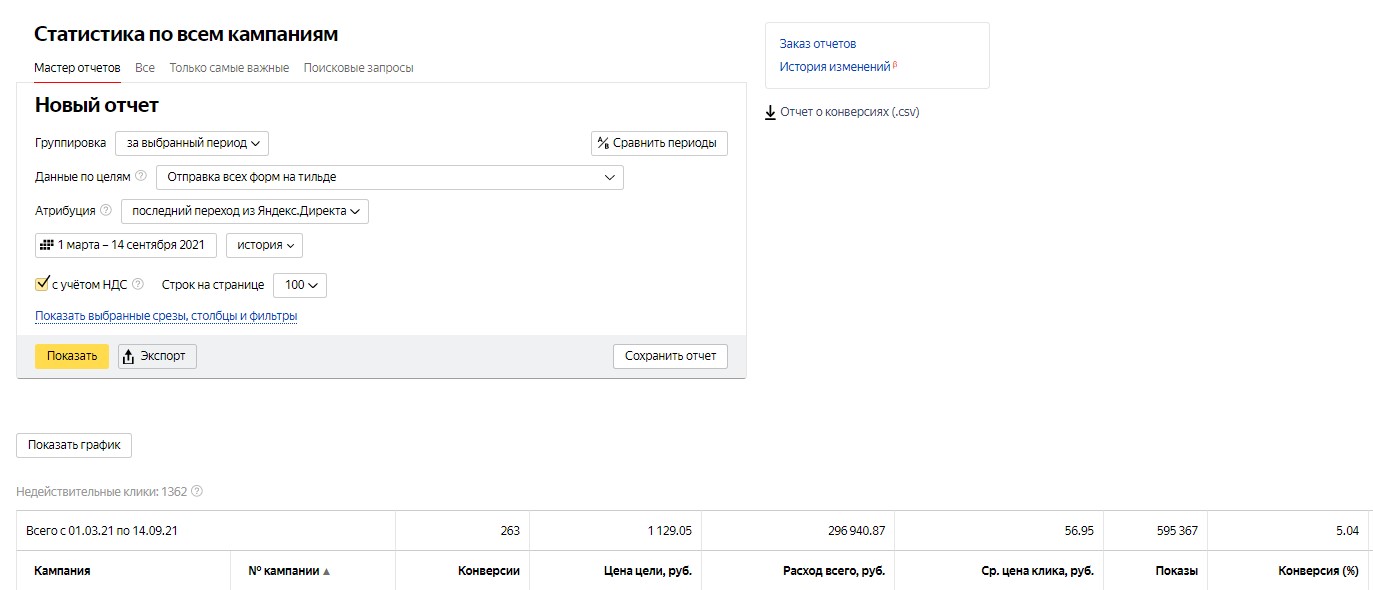This screenshot has height=590, width=1373.
Task: Toggle the с учётом НДС checkbox
Action: click(x=42, y=284)
